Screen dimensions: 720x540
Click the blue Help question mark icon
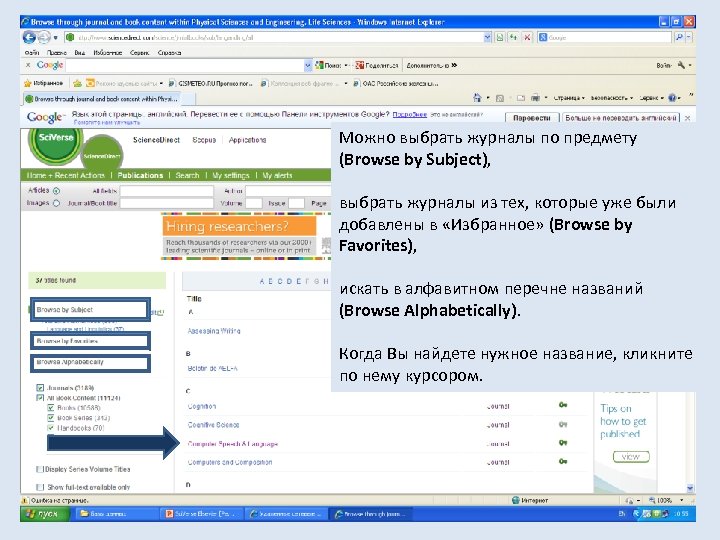coord(672,98)
